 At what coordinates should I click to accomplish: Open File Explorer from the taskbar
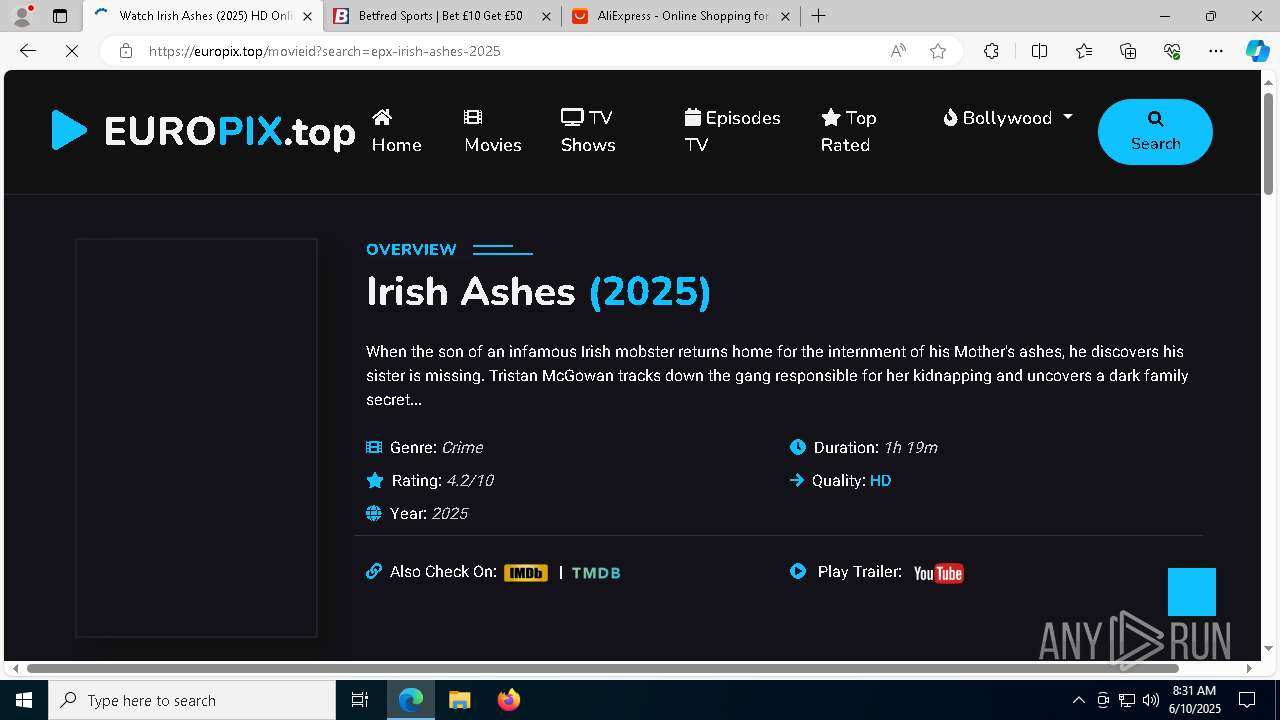point(459,700)
